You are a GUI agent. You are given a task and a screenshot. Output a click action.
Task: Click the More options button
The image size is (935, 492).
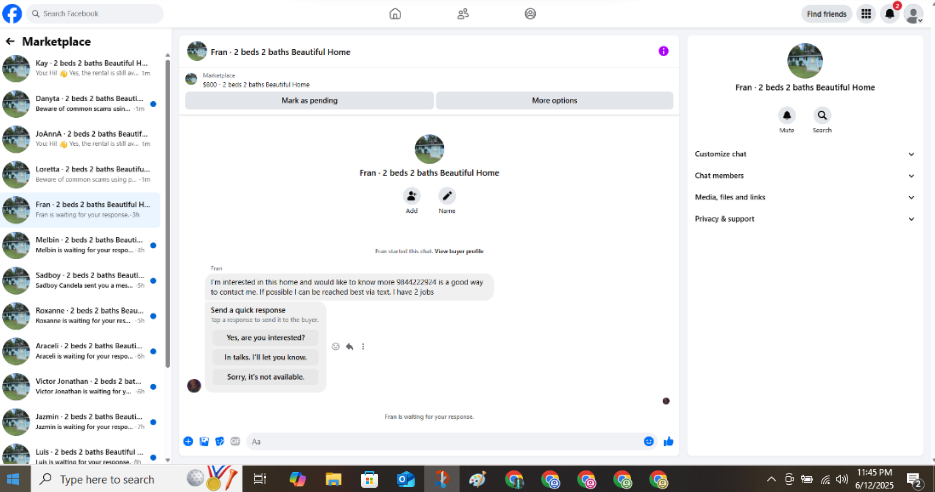(555, 100)
